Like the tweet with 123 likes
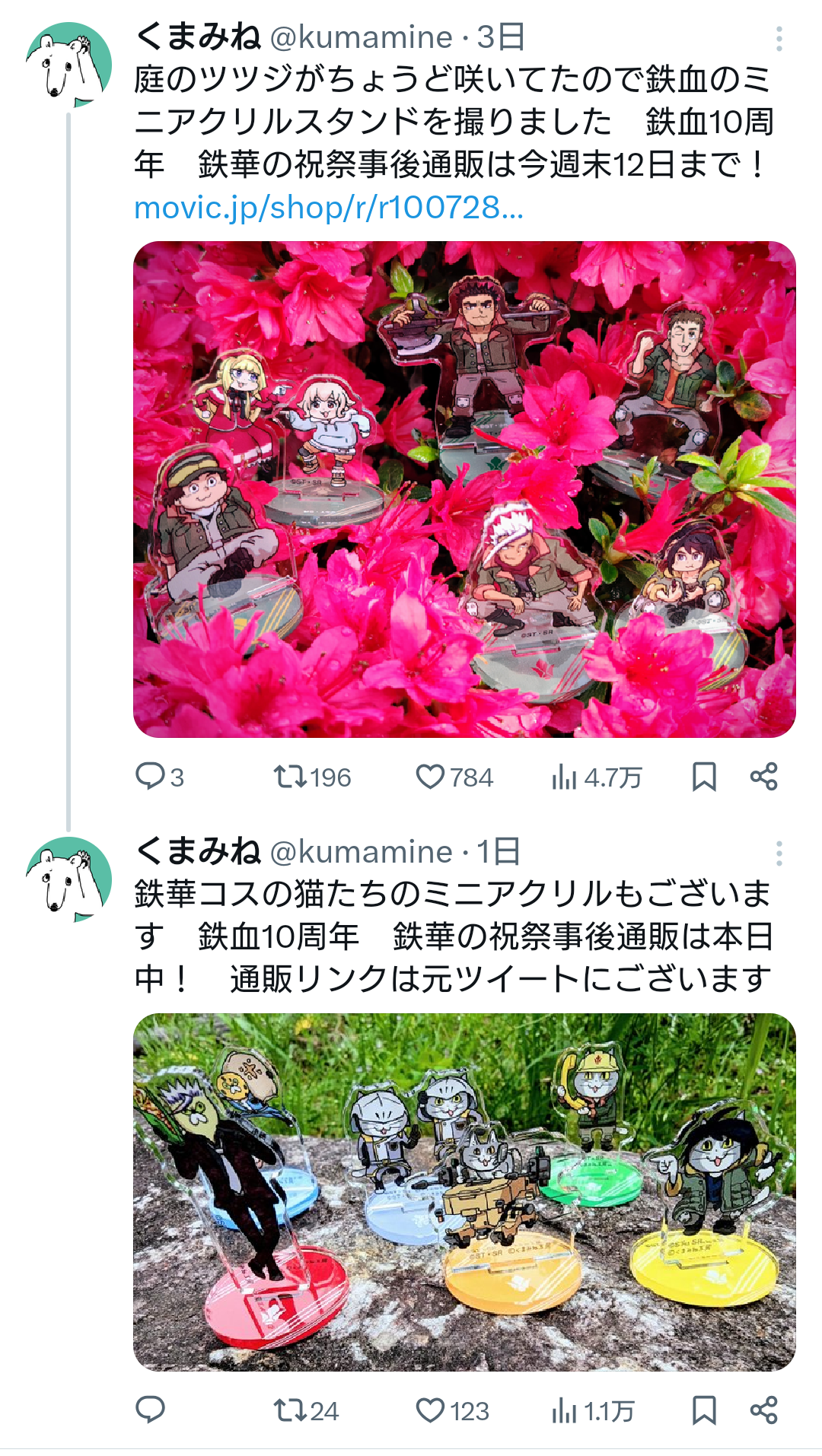This screenshot has height=1456, width=822. pos(452,1410)
